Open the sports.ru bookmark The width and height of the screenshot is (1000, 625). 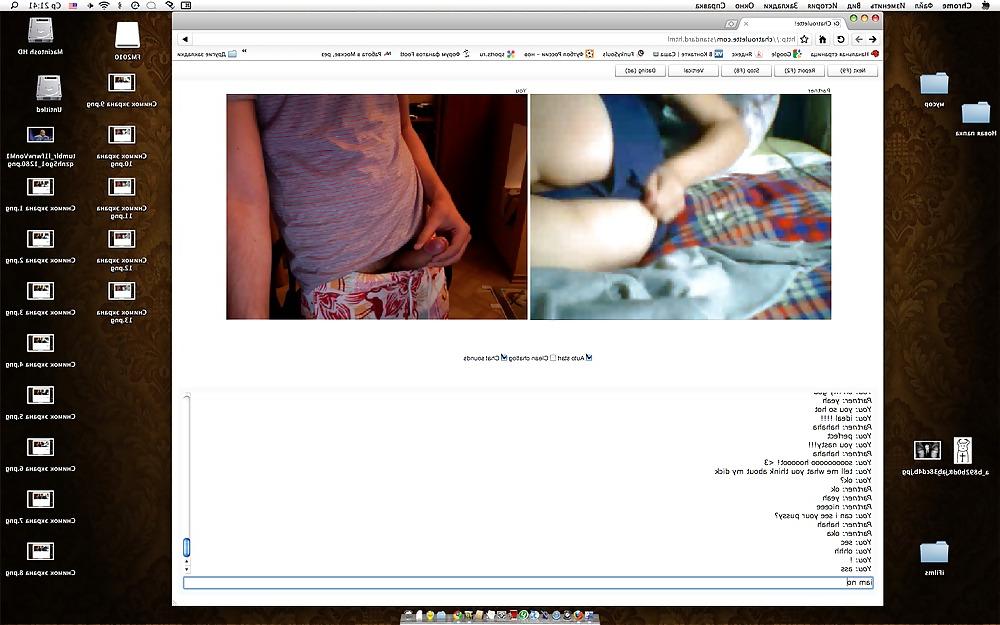point(496,54)
